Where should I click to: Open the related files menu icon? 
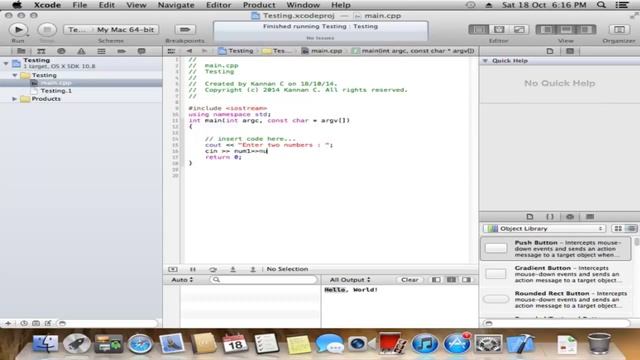[171, 51]
